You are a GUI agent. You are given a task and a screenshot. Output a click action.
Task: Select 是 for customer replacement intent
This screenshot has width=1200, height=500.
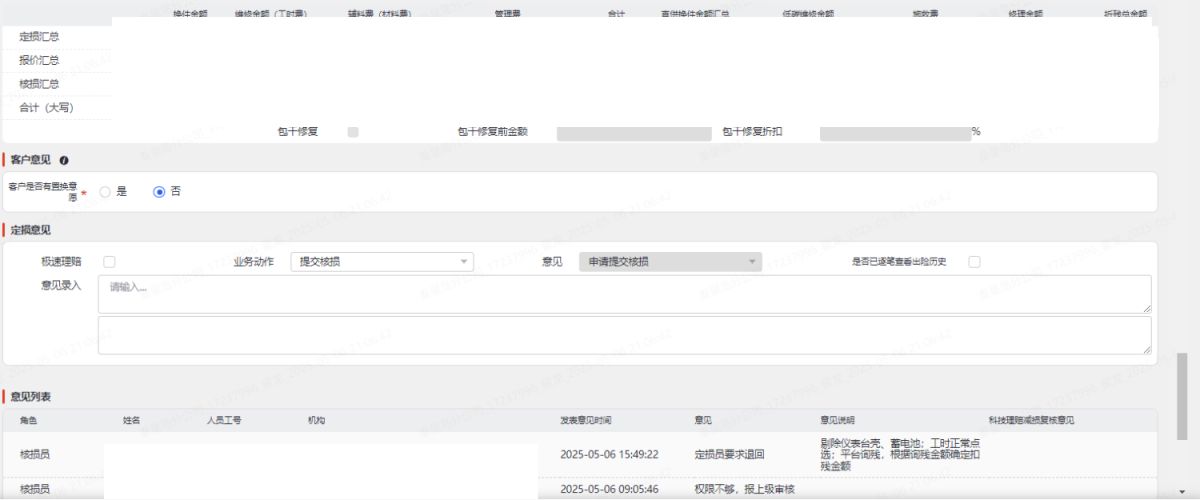(105, 192)
